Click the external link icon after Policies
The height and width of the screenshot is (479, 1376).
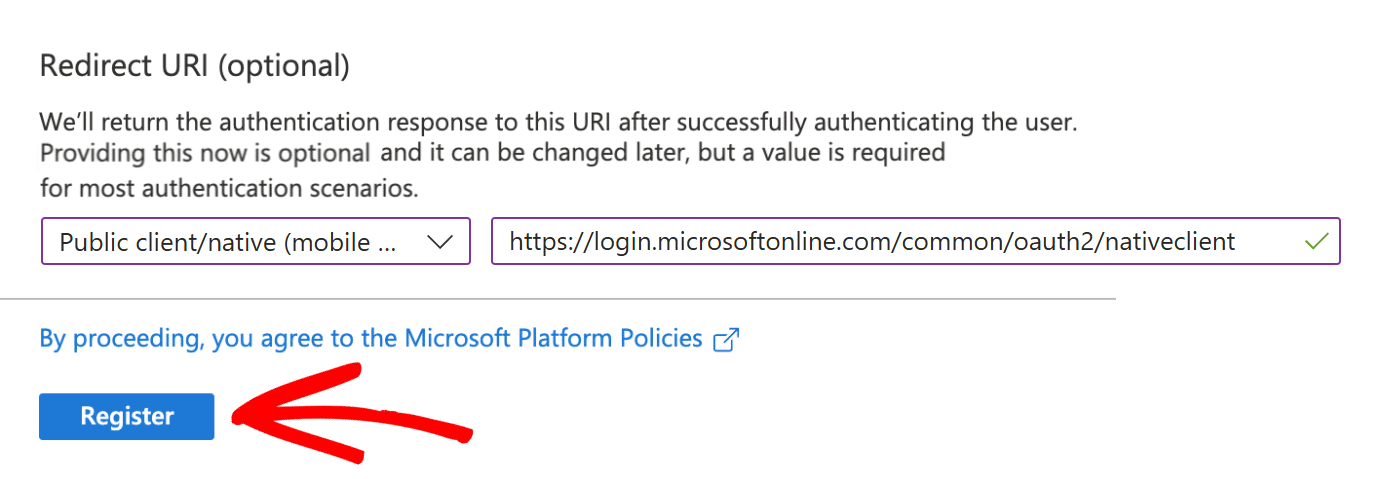point(725,340)
